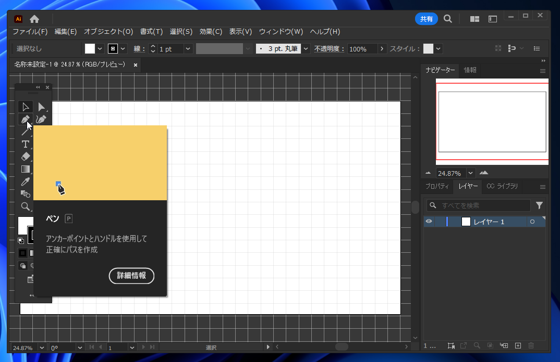Open the ファイル(F) menu
This screenshot has width=560, height=362.
point(30,32)
